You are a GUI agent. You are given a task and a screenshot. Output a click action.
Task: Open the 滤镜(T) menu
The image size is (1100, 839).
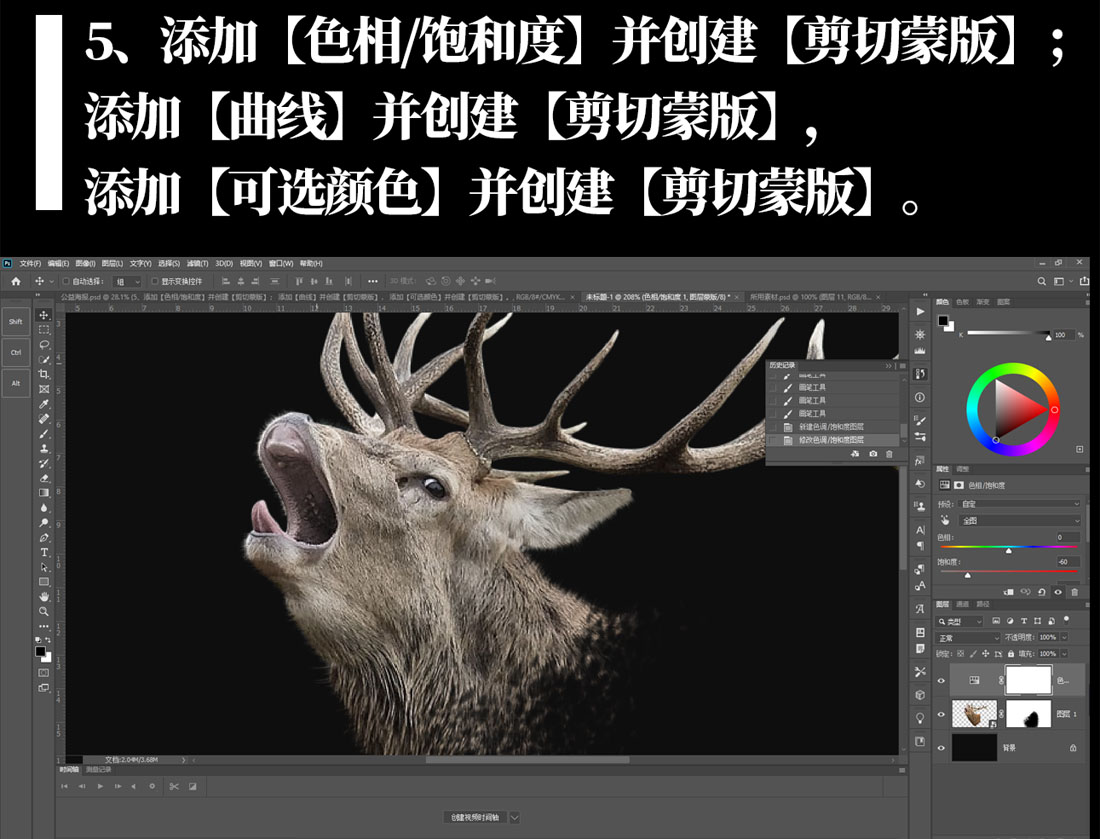(197, 264)
